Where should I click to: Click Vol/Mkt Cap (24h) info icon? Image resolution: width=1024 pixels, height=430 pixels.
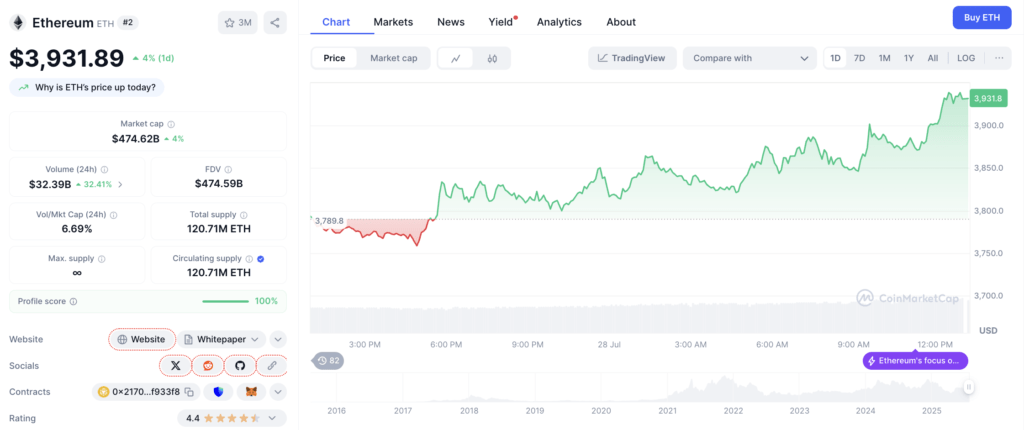tap(114, 214)
